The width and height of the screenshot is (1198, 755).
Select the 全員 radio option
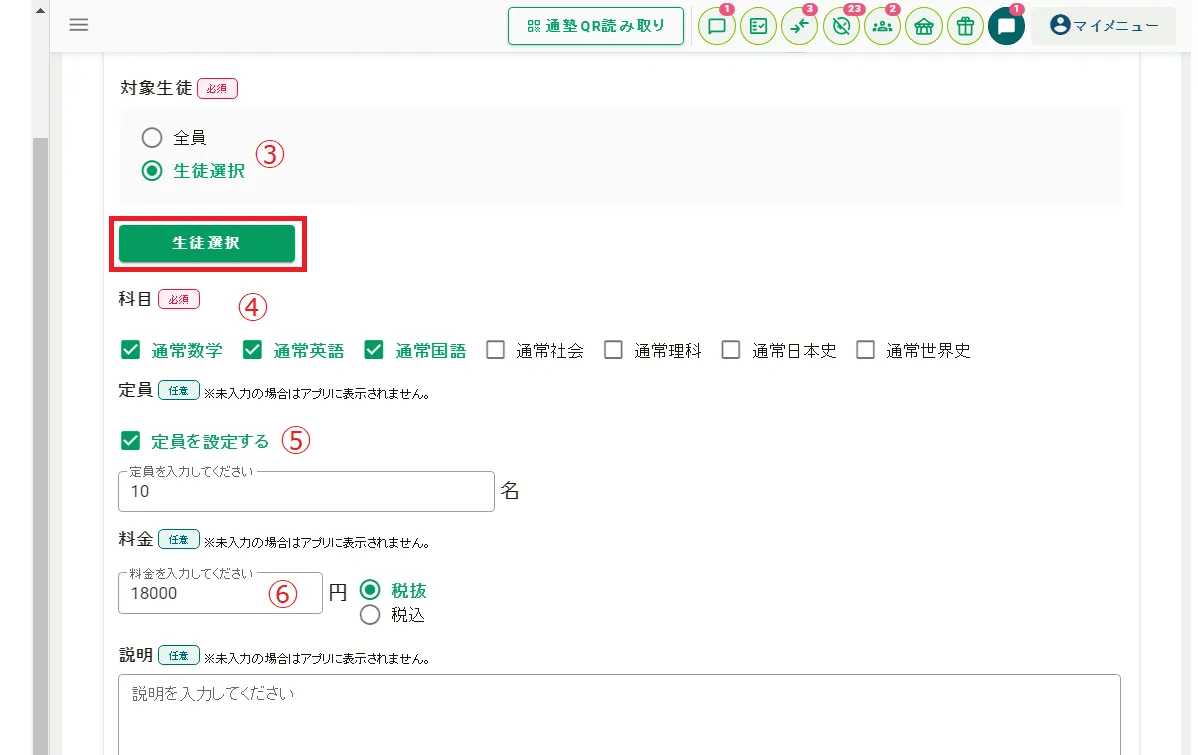pos(152,138)
